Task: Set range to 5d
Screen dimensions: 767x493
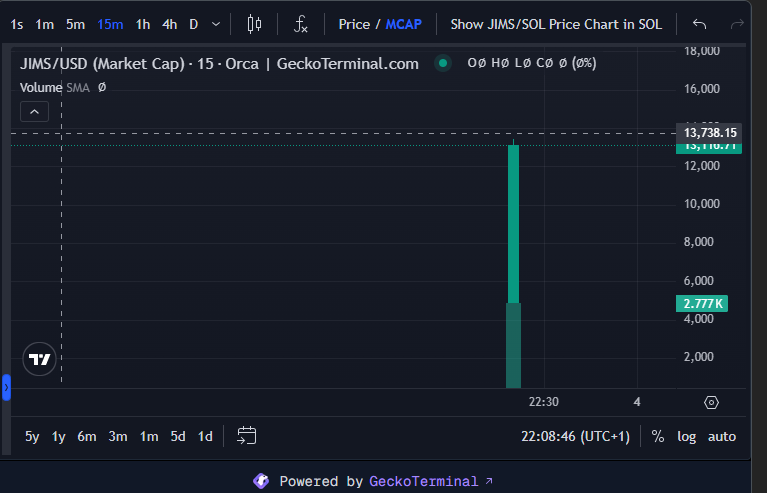Action: (178, 436)
